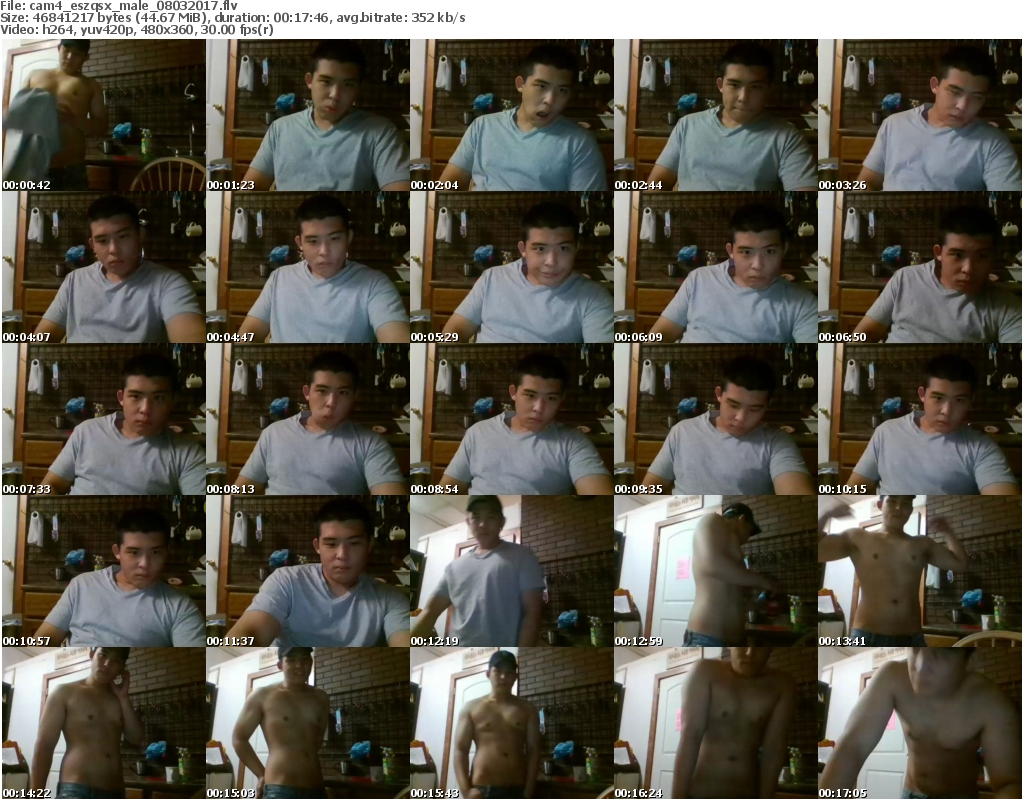Choose the thumbnail stamped 00:13:41
Viewport: 1024px width, 799px height.
(920, 571)
